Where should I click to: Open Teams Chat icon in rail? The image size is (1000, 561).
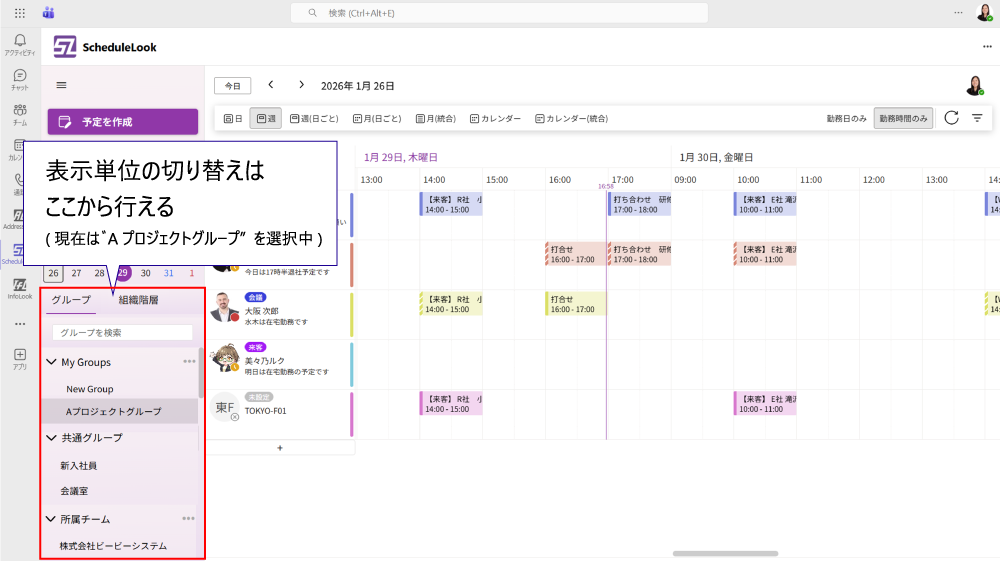pyautogui.click(x=20, y=80)
